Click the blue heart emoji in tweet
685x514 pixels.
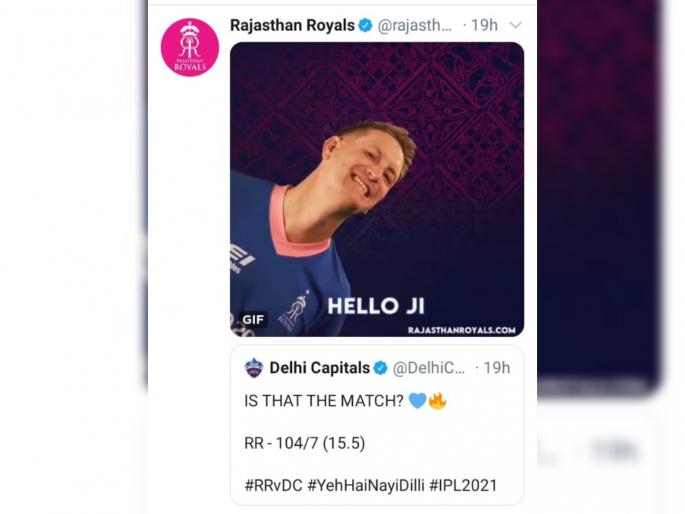click(x=417, y=400)
